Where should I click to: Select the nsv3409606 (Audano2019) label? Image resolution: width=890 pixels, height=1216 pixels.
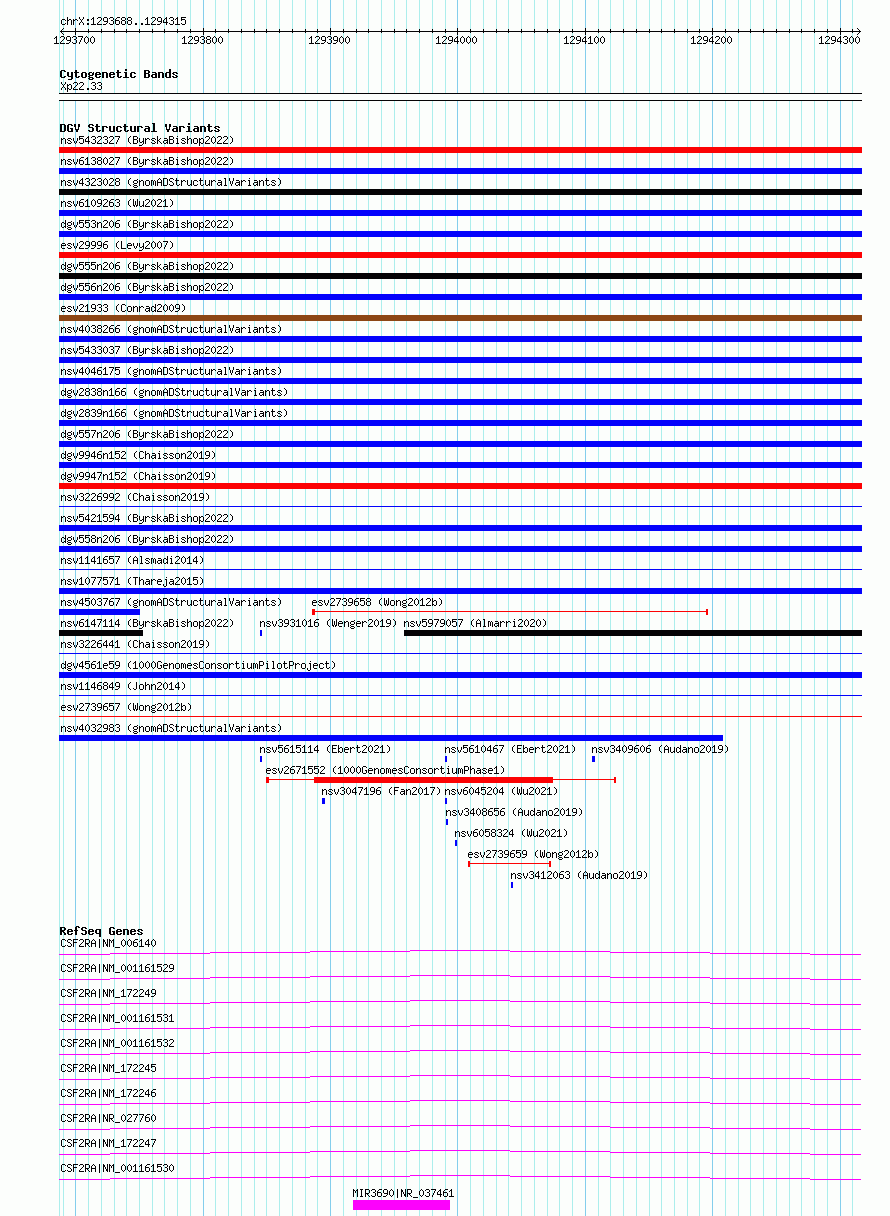coord(660,749)
